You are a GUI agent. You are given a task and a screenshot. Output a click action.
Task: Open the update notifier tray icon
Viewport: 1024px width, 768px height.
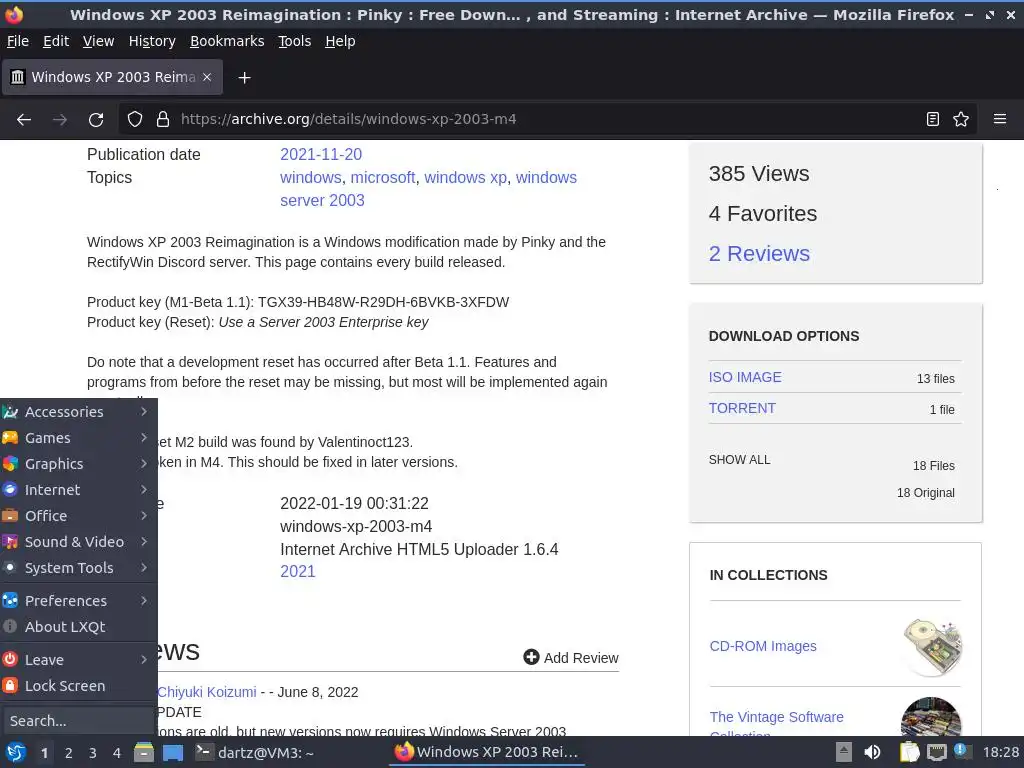[960, 750]
